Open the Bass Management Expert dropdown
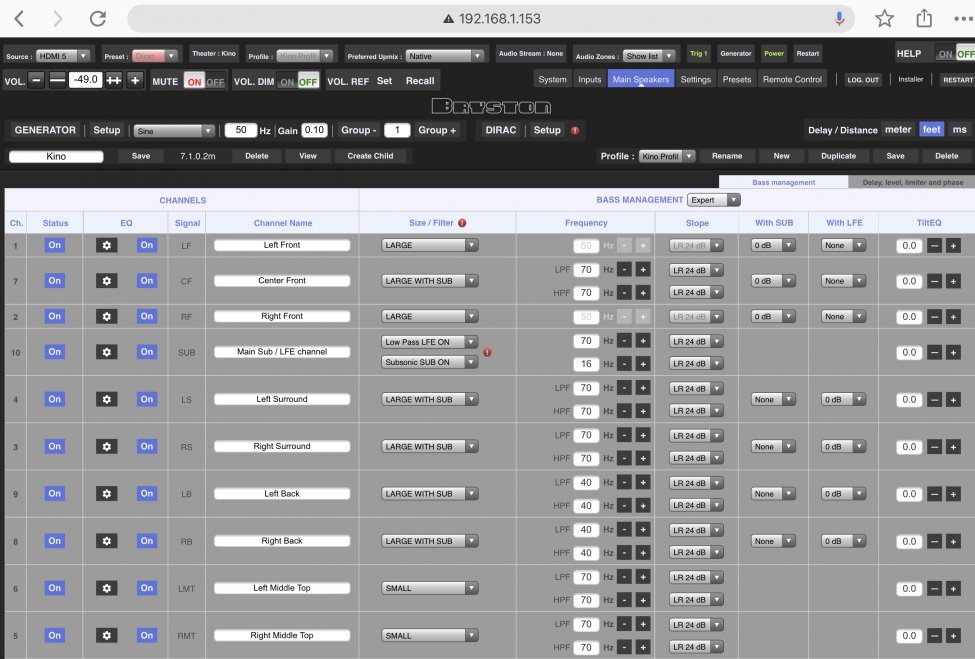The image size is (975, 659). click(x=713, y=200)
